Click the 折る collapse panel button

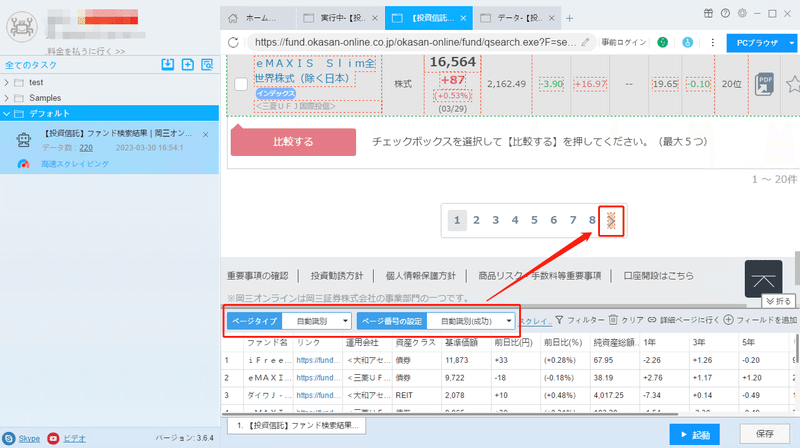pos(778,301)
